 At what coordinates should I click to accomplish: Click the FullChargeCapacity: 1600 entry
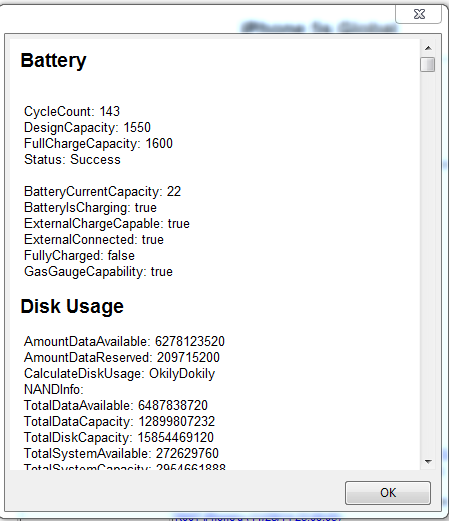[98, 143]
